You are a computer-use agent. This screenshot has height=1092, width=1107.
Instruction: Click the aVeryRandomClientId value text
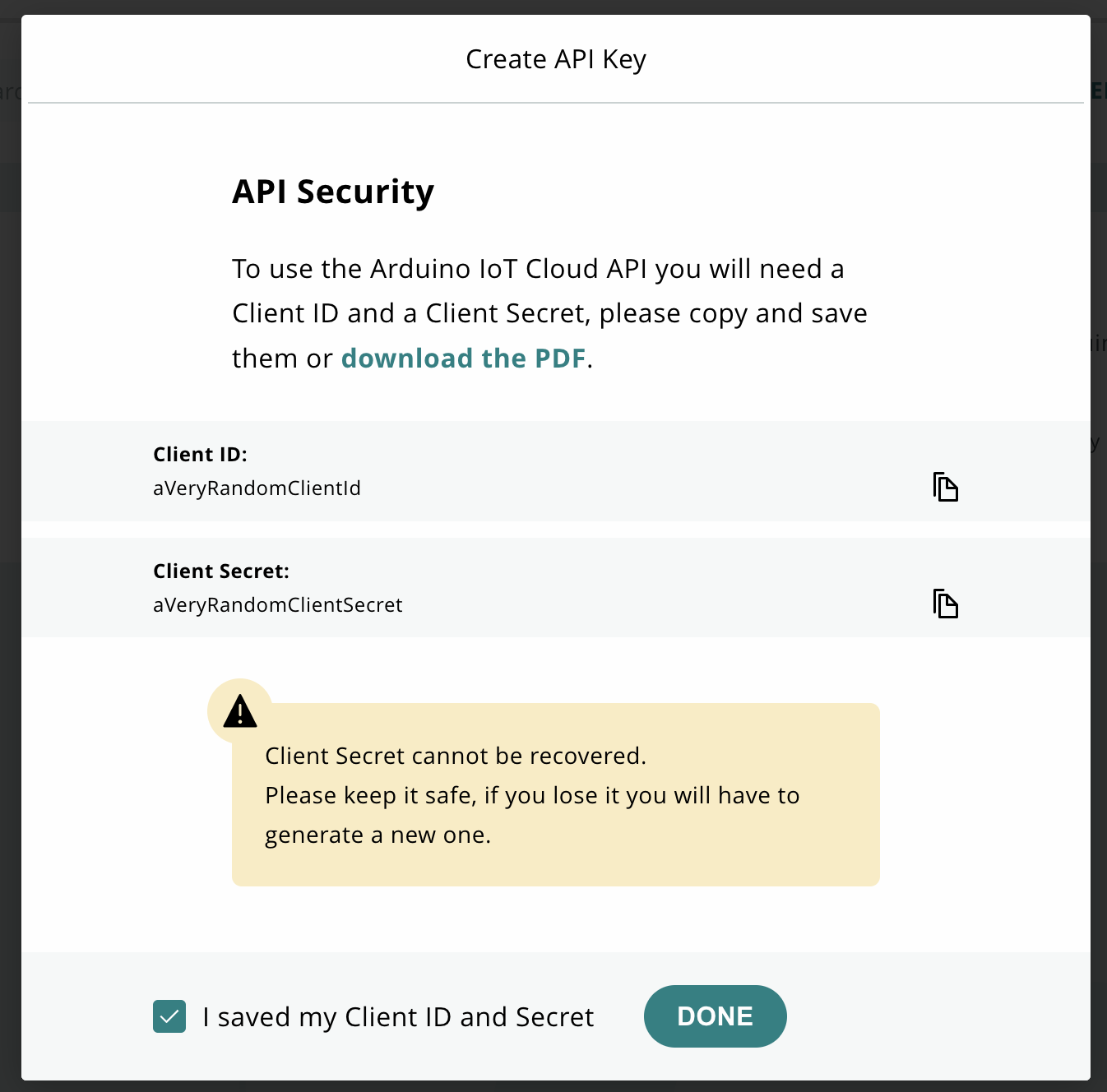tap(257, 488)
